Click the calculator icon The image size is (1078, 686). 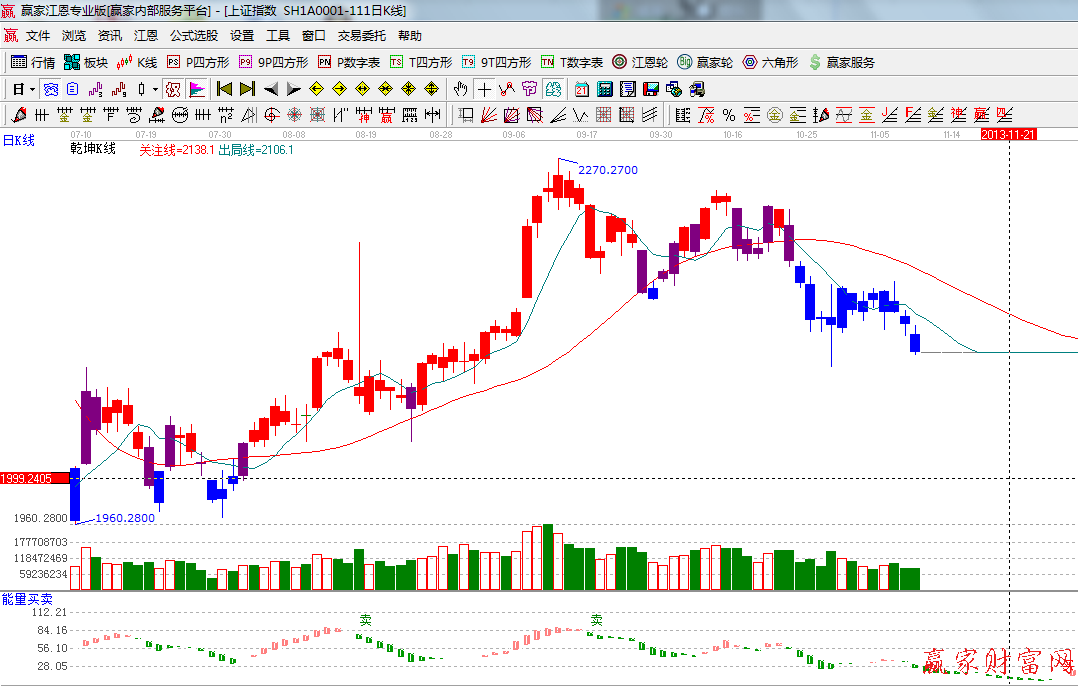click(604, 89)
